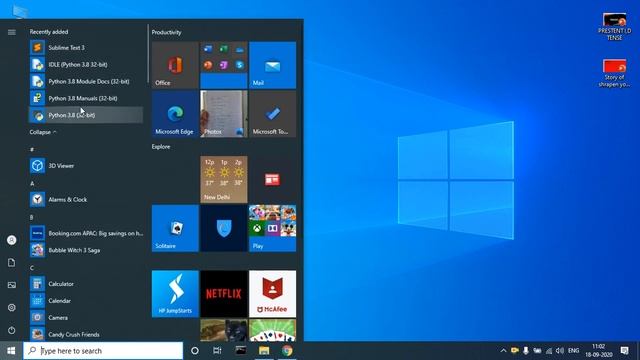Viewport: 640px width, 360px height.
Task: Open the Solitaire tile
Action: (x=175, y=229)
